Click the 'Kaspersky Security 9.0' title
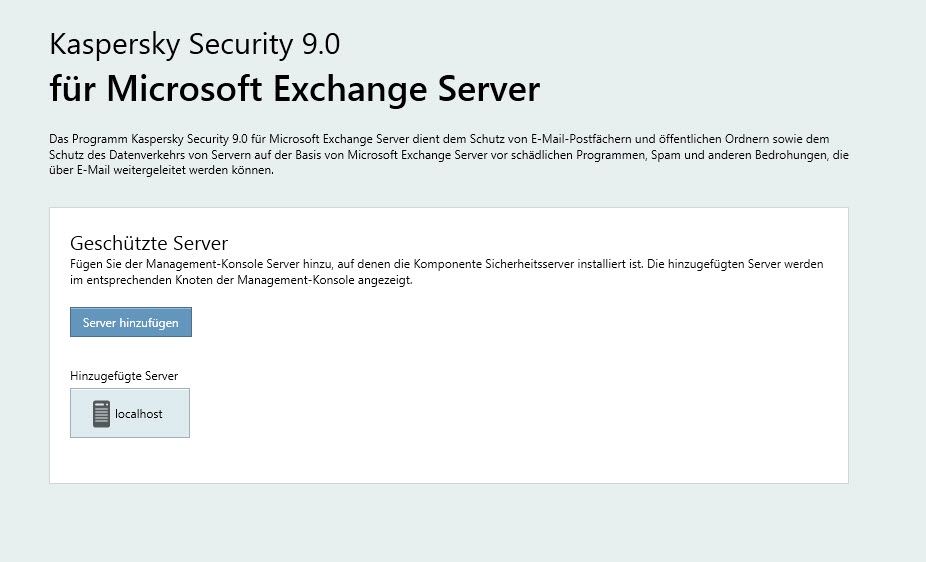 click(x=195, y=44)
